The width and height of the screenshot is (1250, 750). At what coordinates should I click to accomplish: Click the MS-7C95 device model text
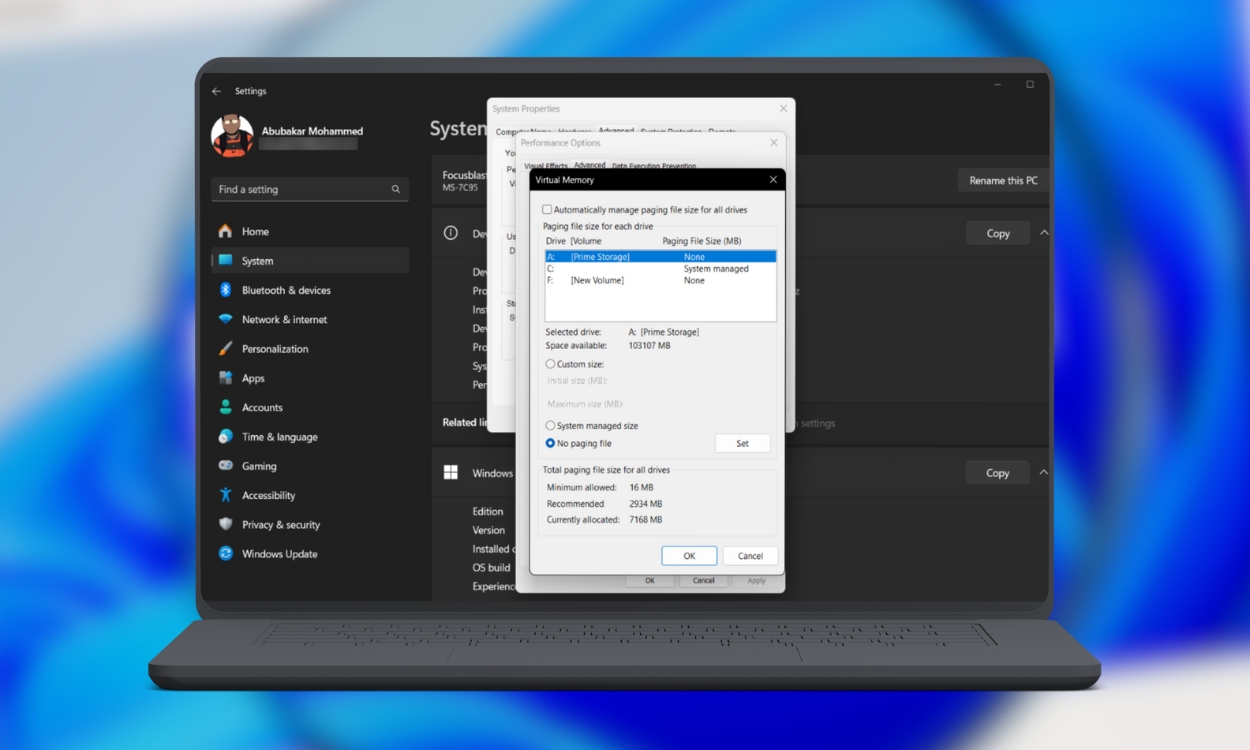click(x=460, y=188)
